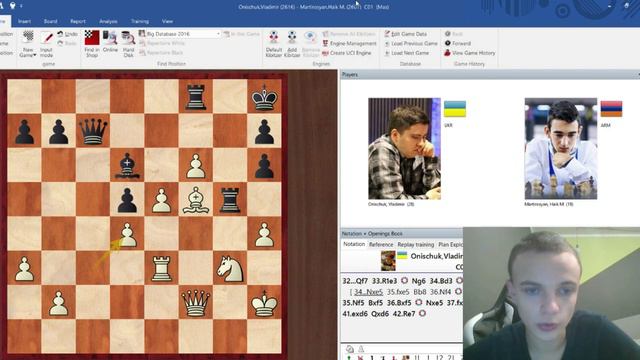Viewport: 640px width, 360px height.
Task: Select move 35.Nf5 in the notation
Action: point(354,303)
